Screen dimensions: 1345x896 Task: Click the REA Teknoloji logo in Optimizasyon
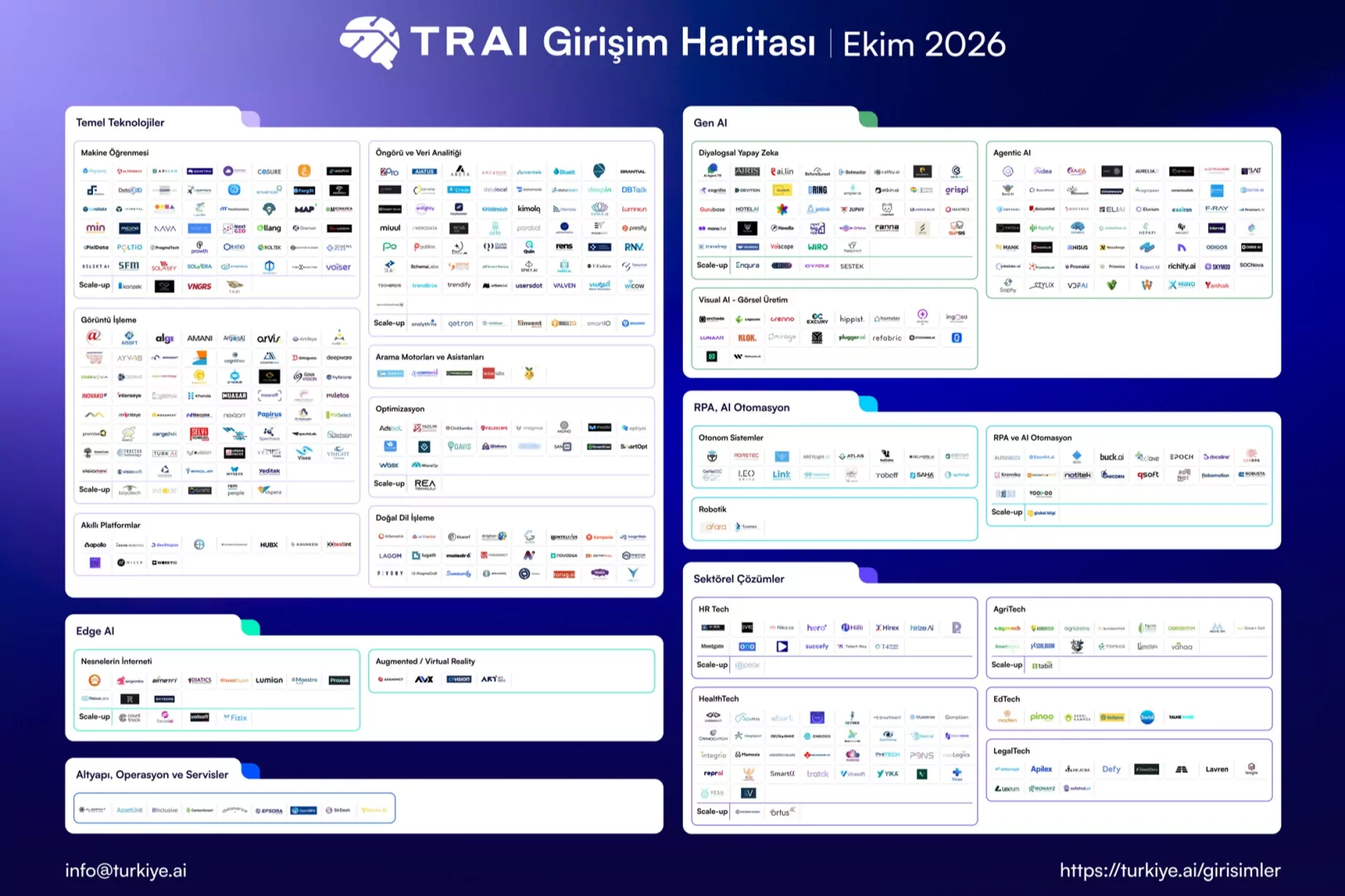point(425,485)
